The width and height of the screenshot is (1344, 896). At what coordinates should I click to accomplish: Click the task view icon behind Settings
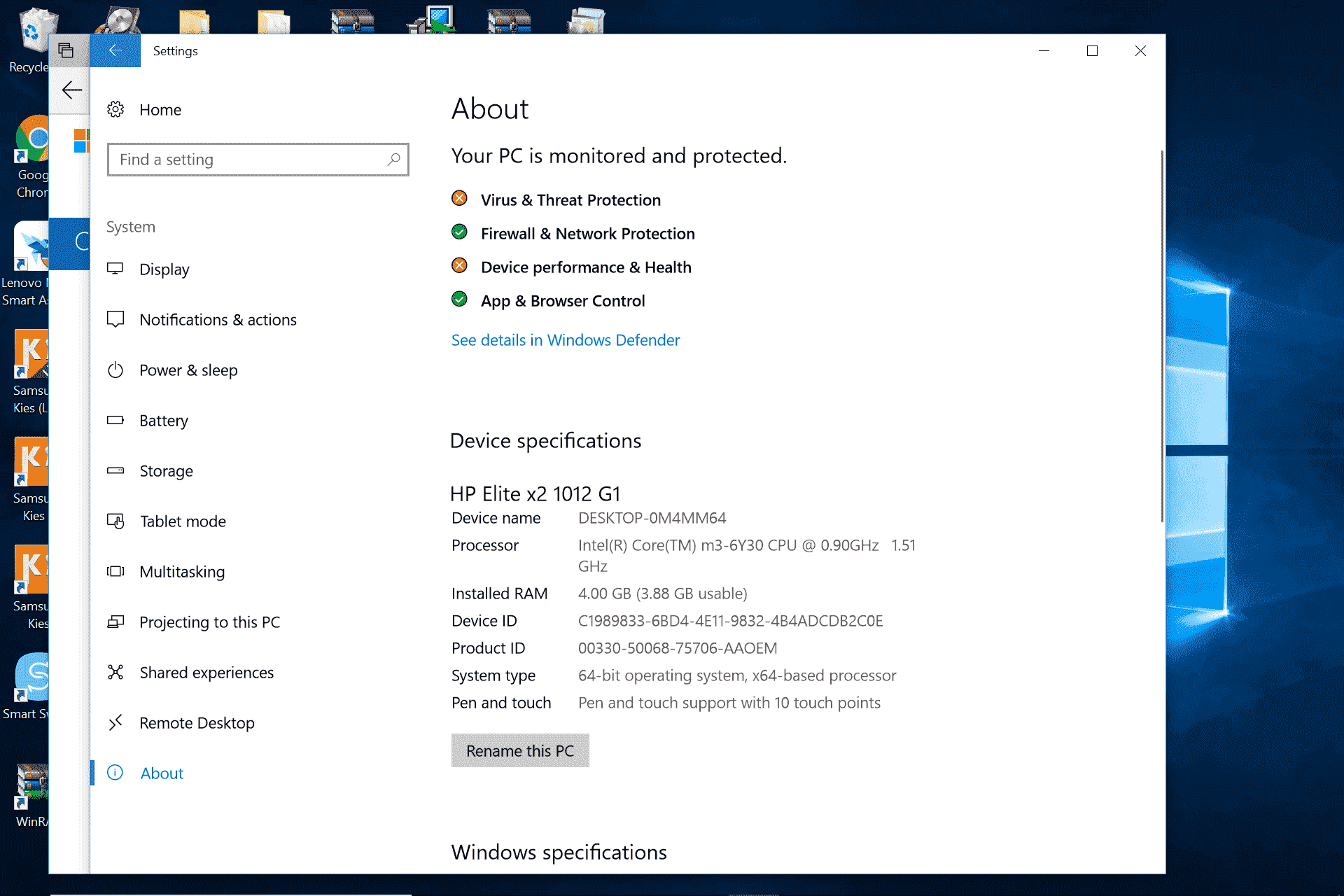pos(66,50)
